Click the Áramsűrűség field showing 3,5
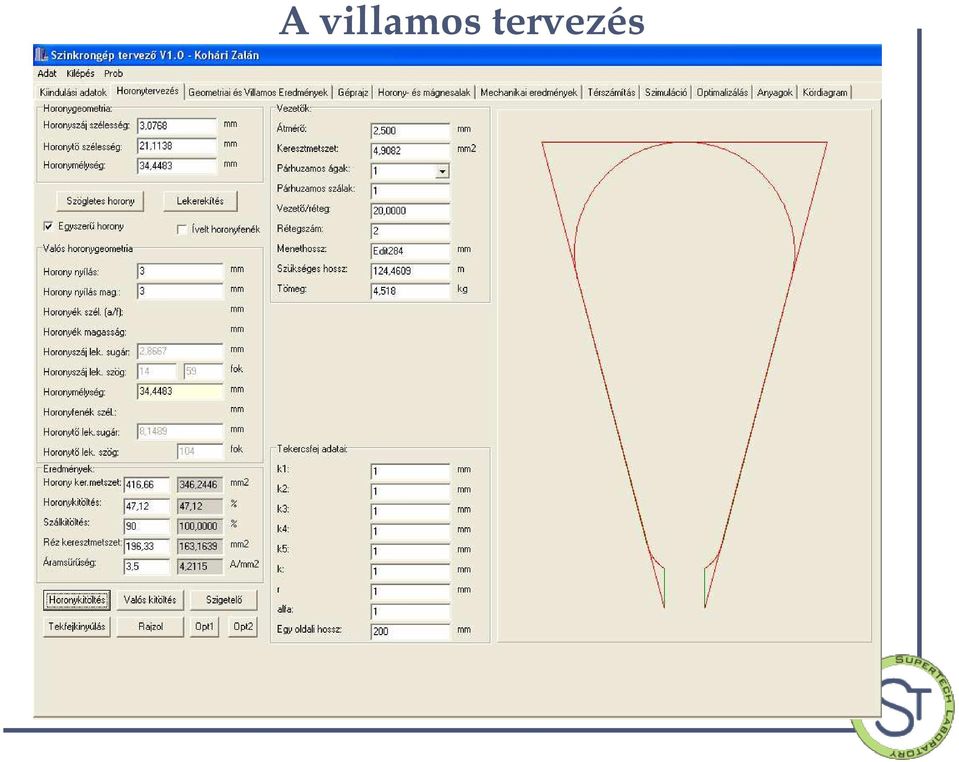 tap(146, 566)
